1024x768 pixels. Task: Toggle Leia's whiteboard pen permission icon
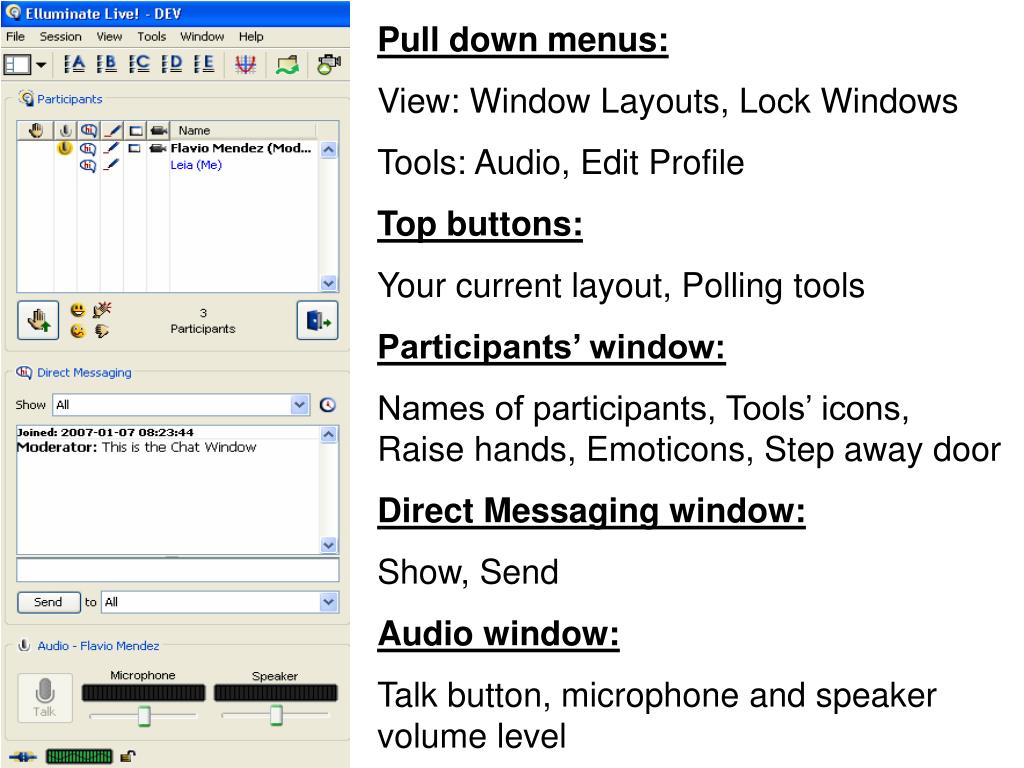[x=112, y=165]
